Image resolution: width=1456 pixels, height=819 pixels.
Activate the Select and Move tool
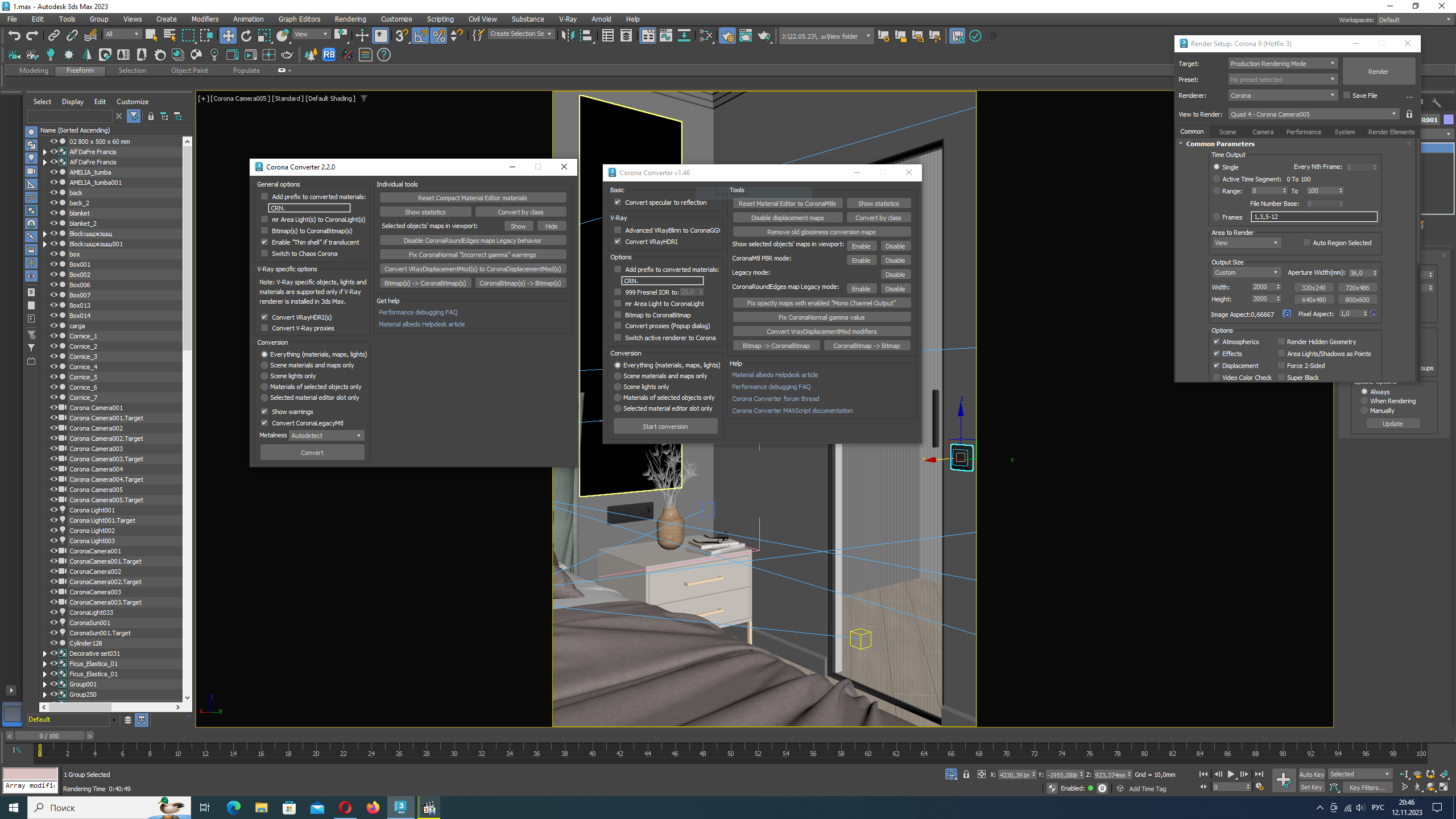click(x=227, y=36)
